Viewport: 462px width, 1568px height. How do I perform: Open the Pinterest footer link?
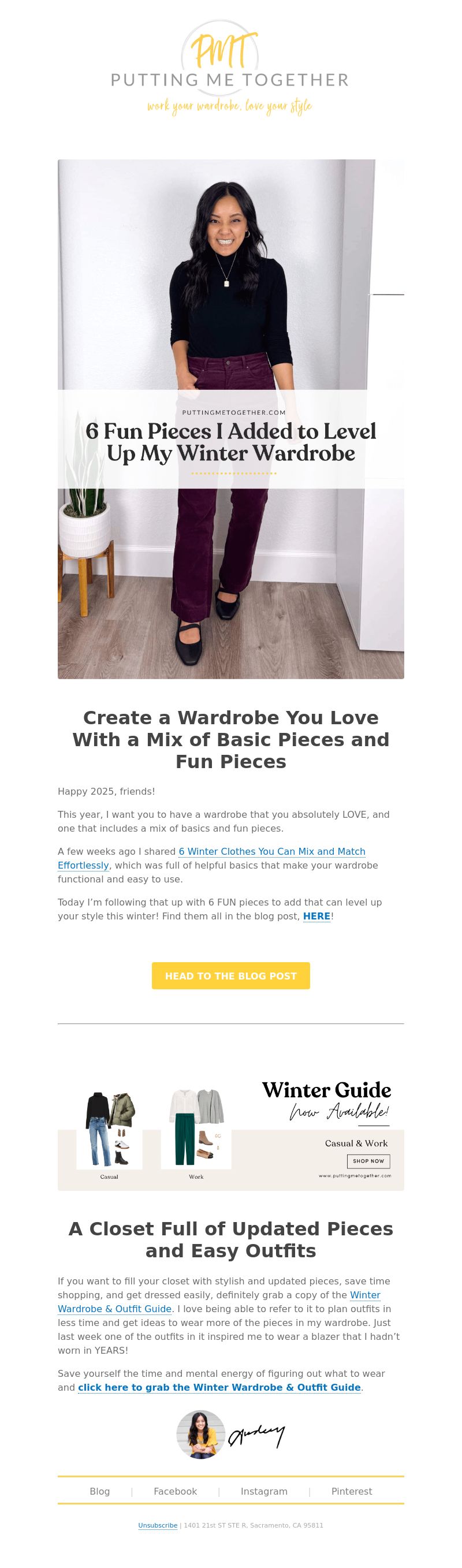point(352,1491)
